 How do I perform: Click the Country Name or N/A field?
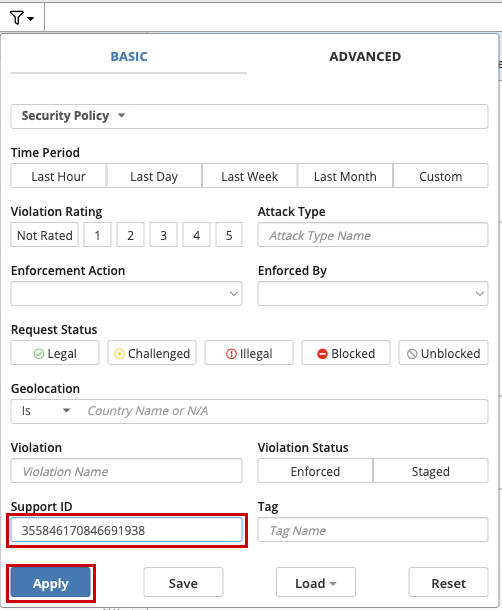(284, 411)
